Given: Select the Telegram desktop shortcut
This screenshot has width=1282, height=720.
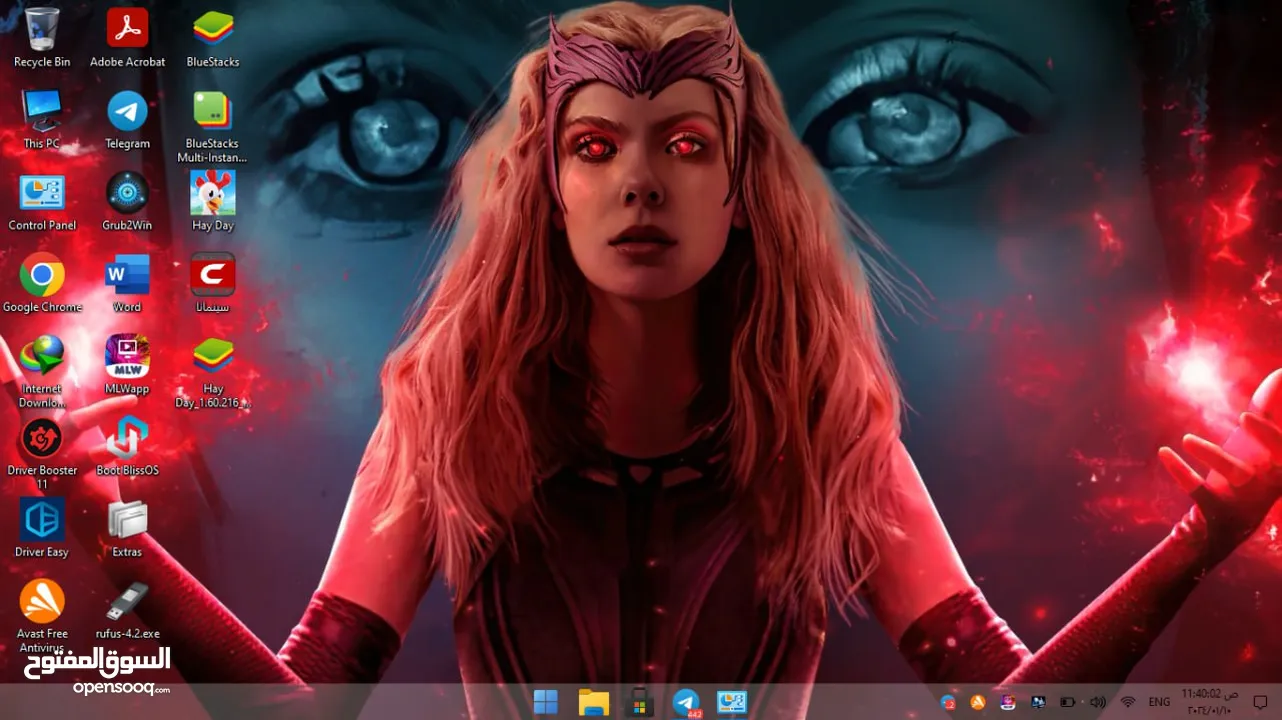Looking at the screenshot, I should pos(127,119).
